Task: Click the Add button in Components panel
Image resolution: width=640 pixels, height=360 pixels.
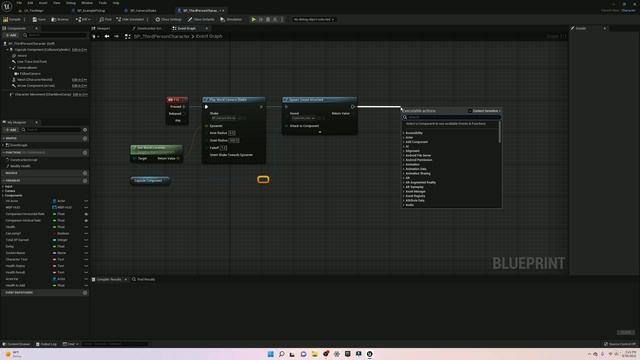Action: coord(11,35)
